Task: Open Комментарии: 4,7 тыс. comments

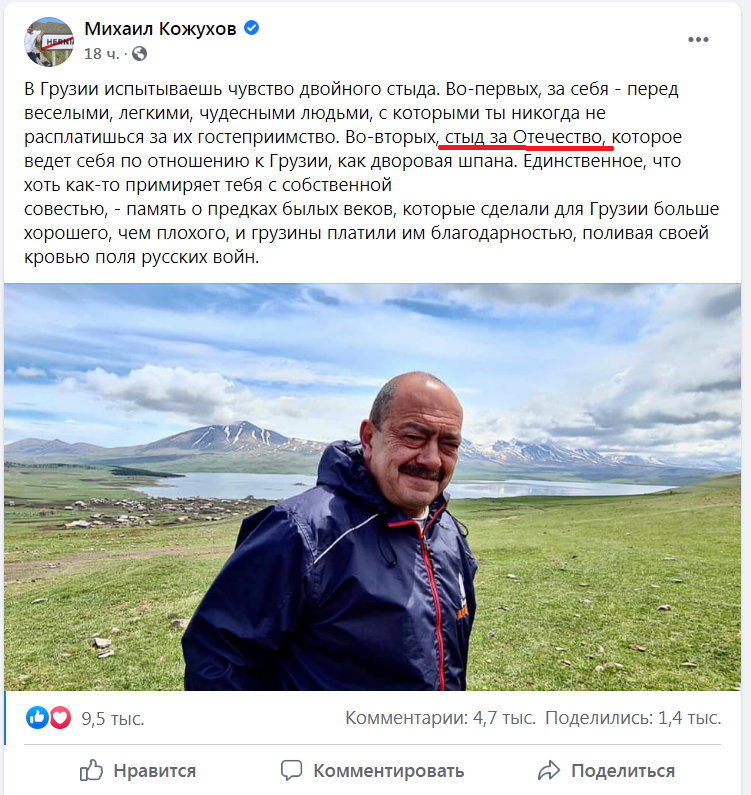Action: 440,718
